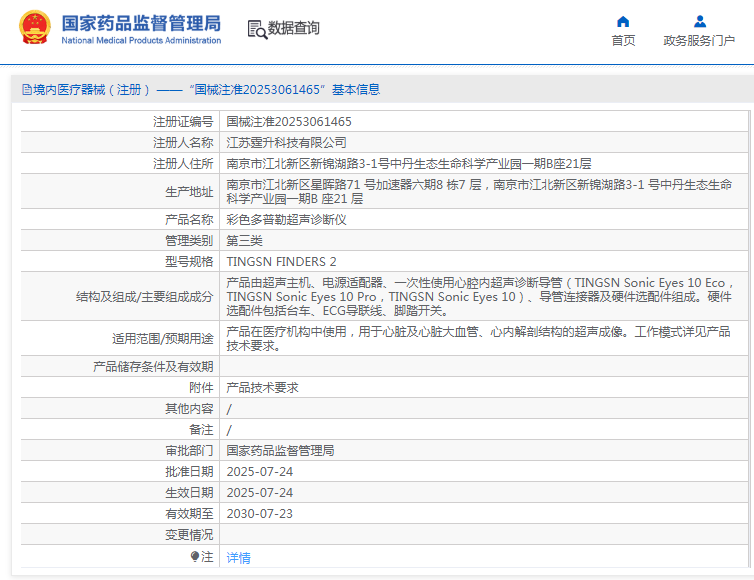The width and height of the screenshot is (754, 580).
Task: Click the 注册人住所 row label
Action: (183, 164)
